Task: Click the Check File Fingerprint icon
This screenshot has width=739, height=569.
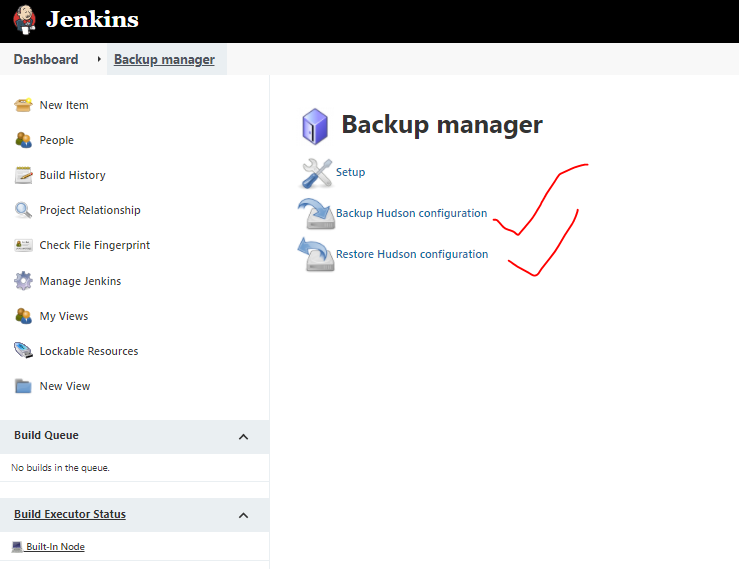Action: (23, 245)
